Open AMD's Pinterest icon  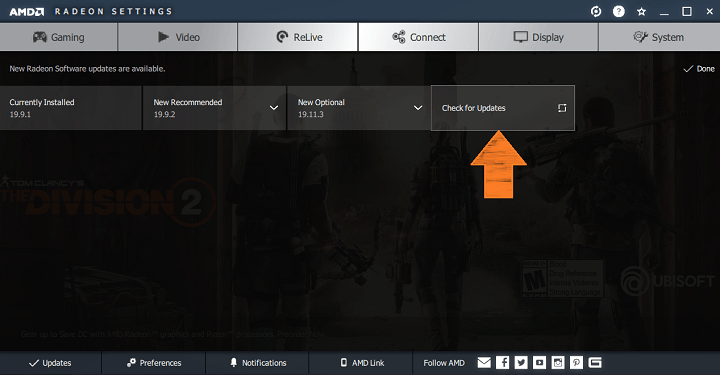point(576,363)
